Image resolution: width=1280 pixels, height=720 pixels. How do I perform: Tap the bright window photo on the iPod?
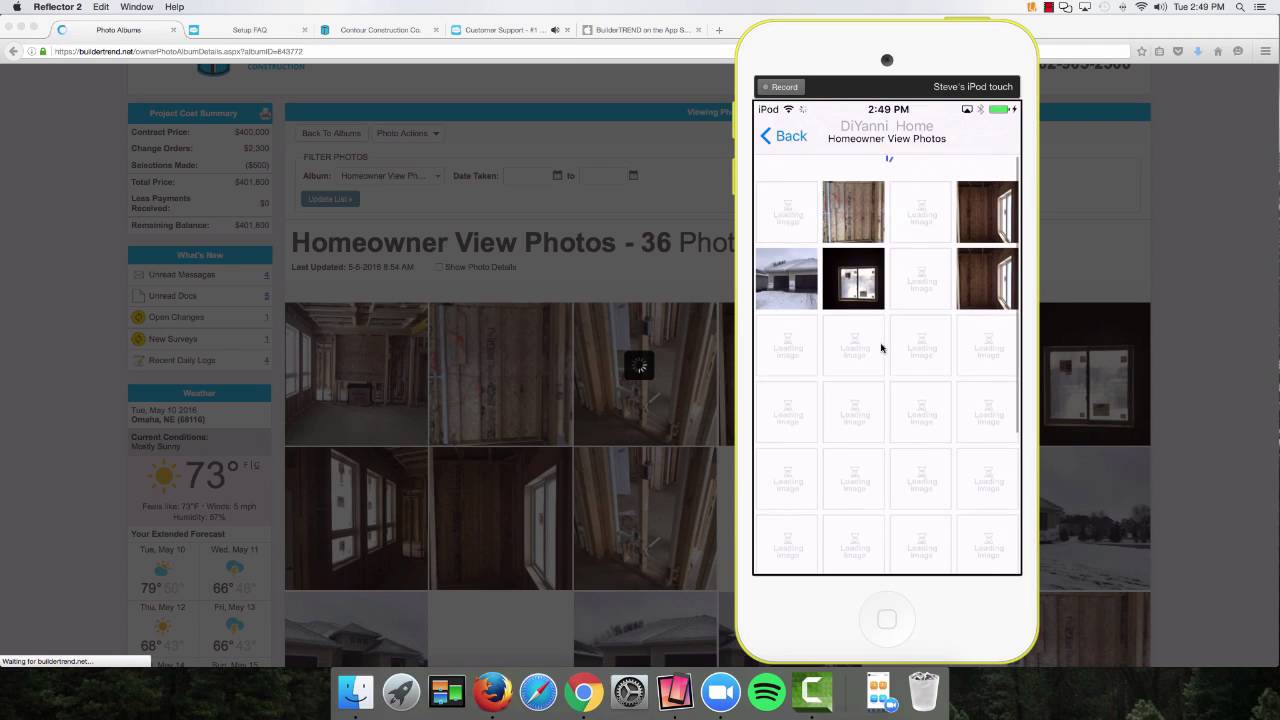click(x=853, y=278)
